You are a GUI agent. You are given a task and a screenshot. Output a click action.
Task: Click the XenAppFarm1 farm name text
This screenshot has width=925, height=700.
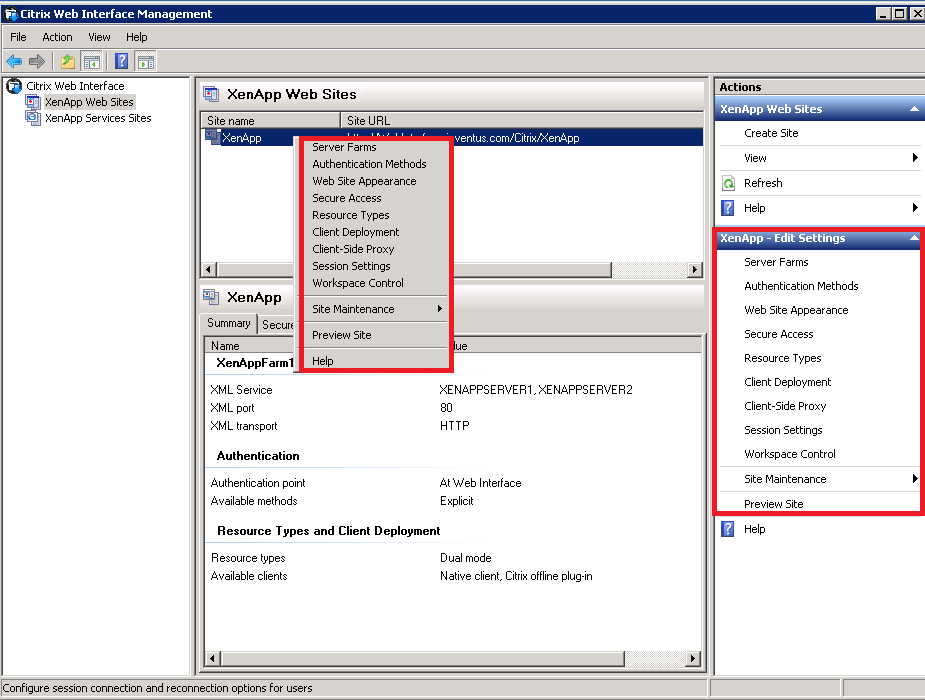click(255, 363)
